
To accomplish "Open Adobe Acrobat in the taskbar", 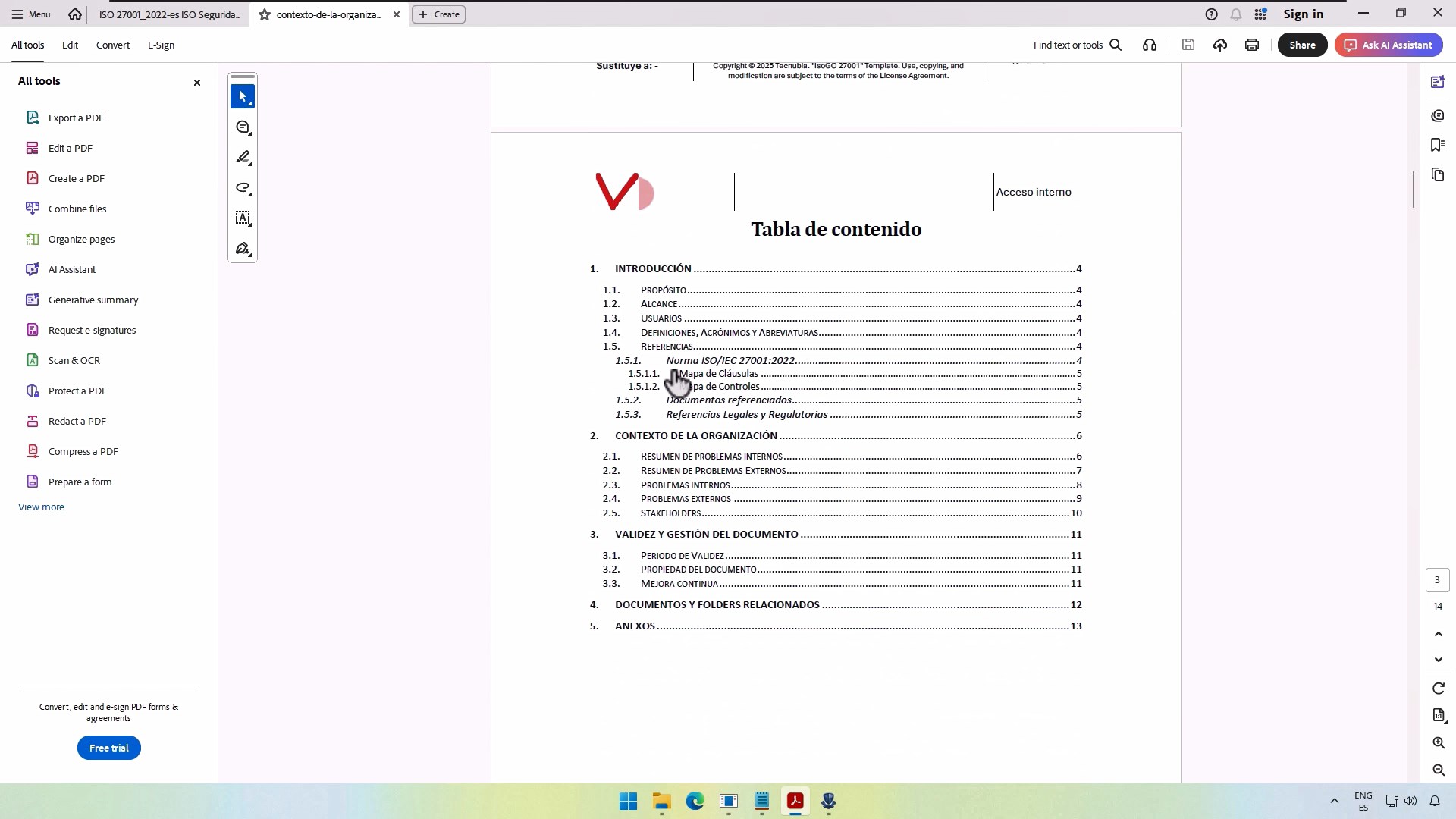I will (795, 801).
